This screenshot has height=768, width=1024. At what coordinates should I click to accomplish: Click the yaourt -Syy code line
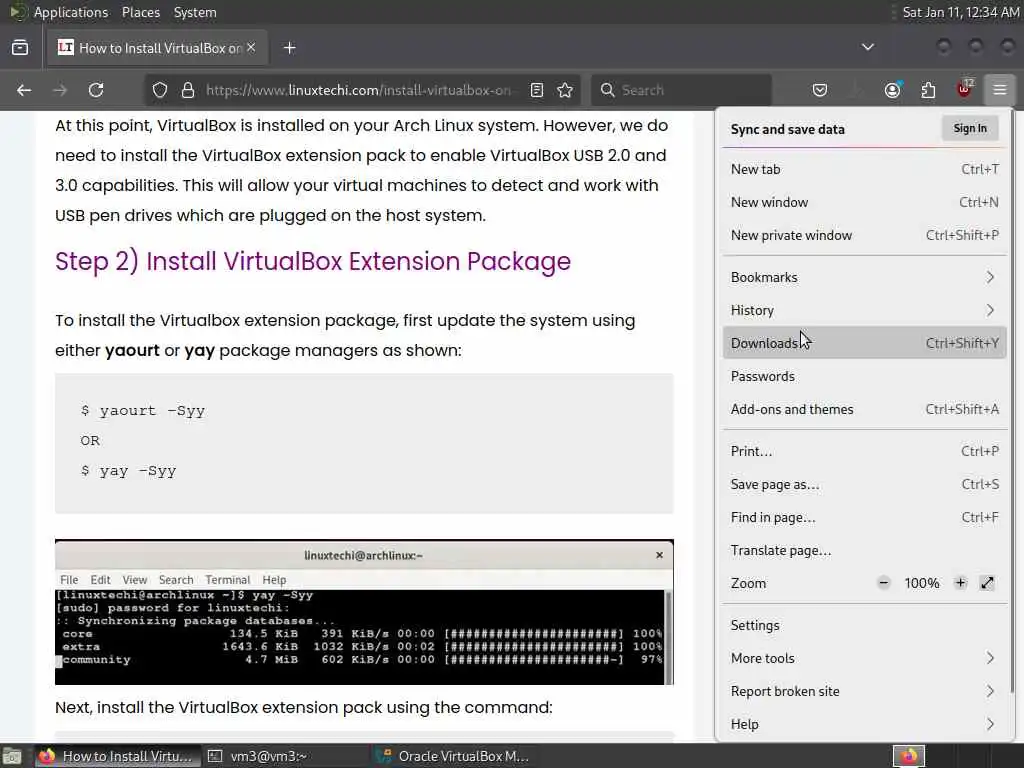[x=142, y=411]
